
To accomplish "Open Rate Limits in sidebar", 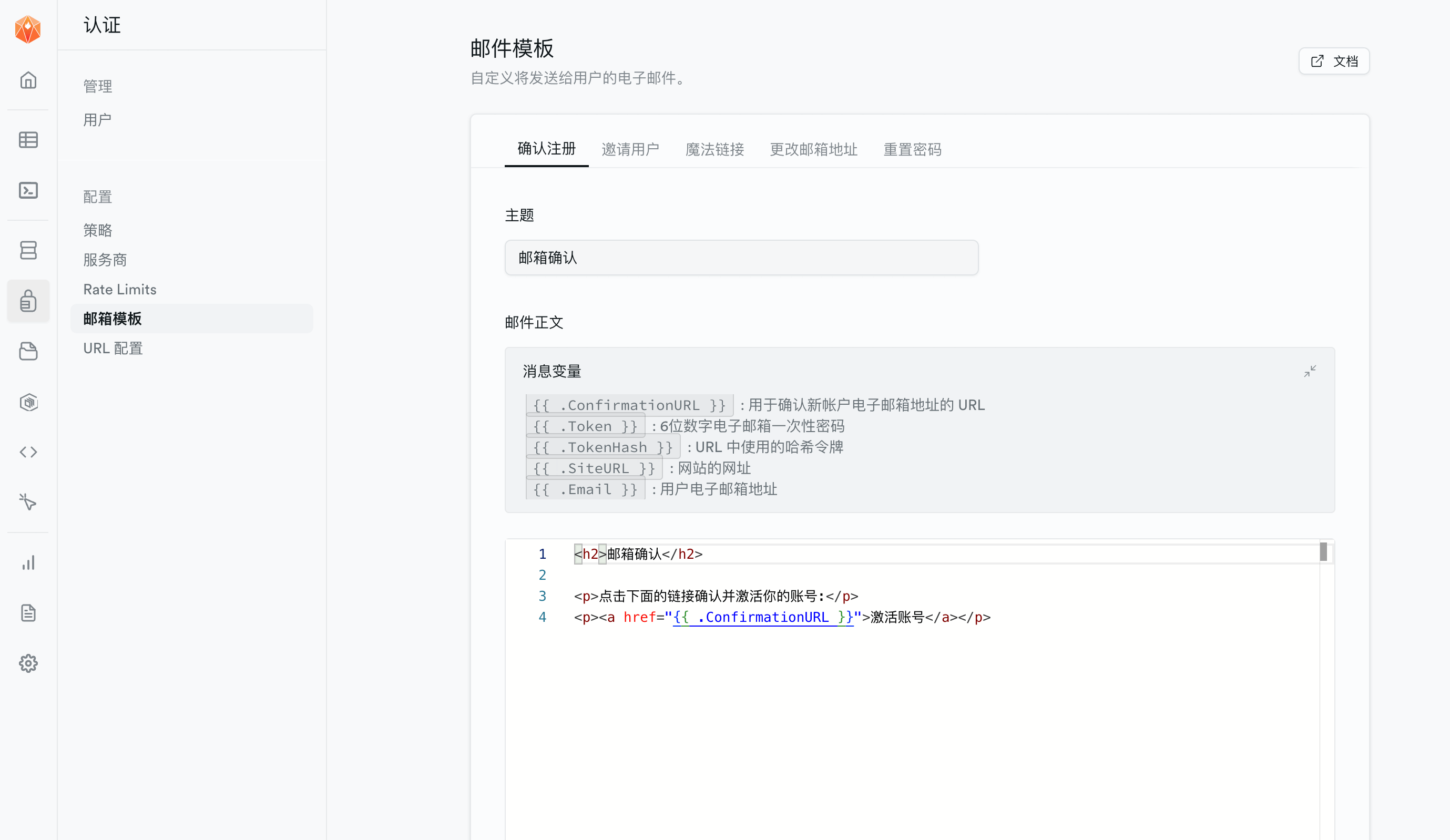I will pyautogui.click(x=120, y=290).
